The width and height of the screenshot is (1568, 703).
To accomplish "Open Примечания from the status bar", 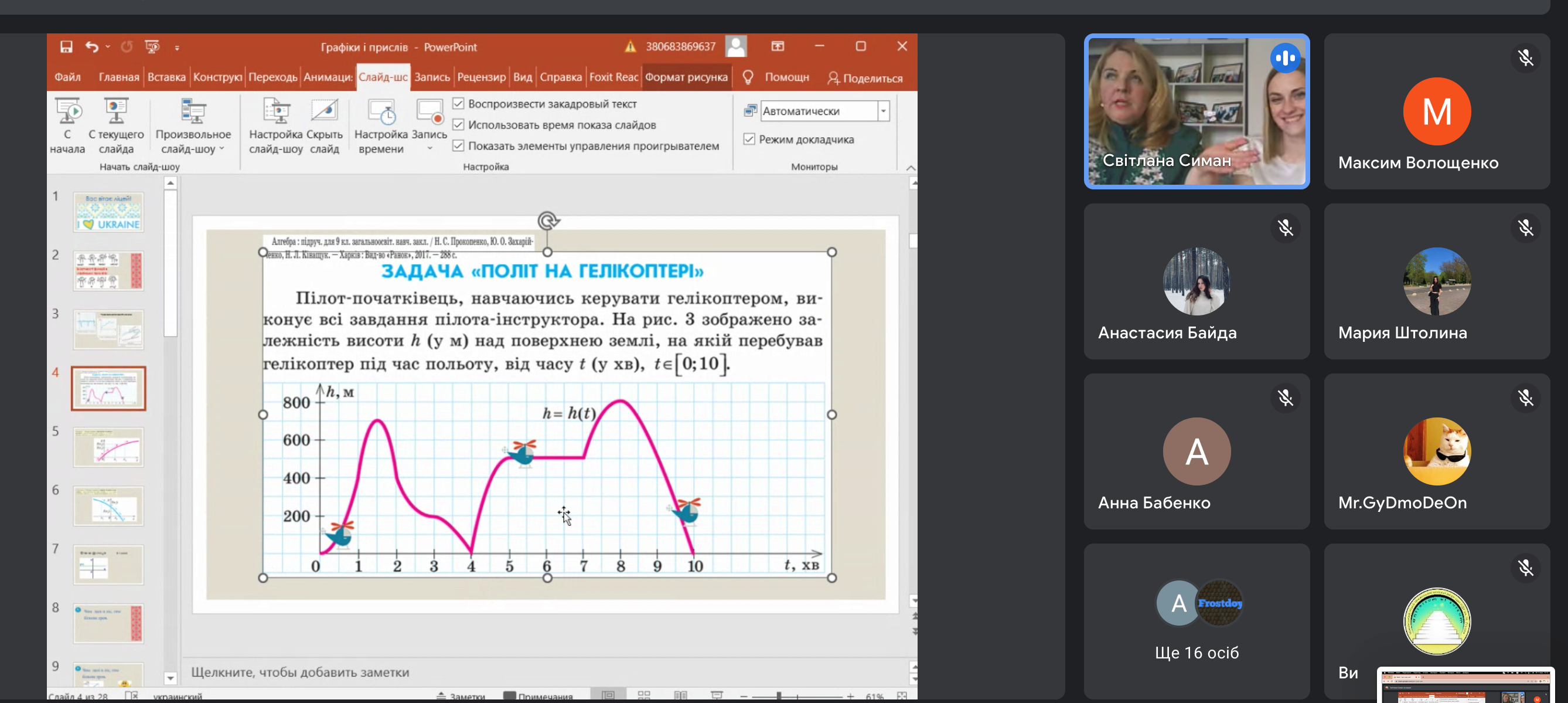I will click(x=538, y=697).
